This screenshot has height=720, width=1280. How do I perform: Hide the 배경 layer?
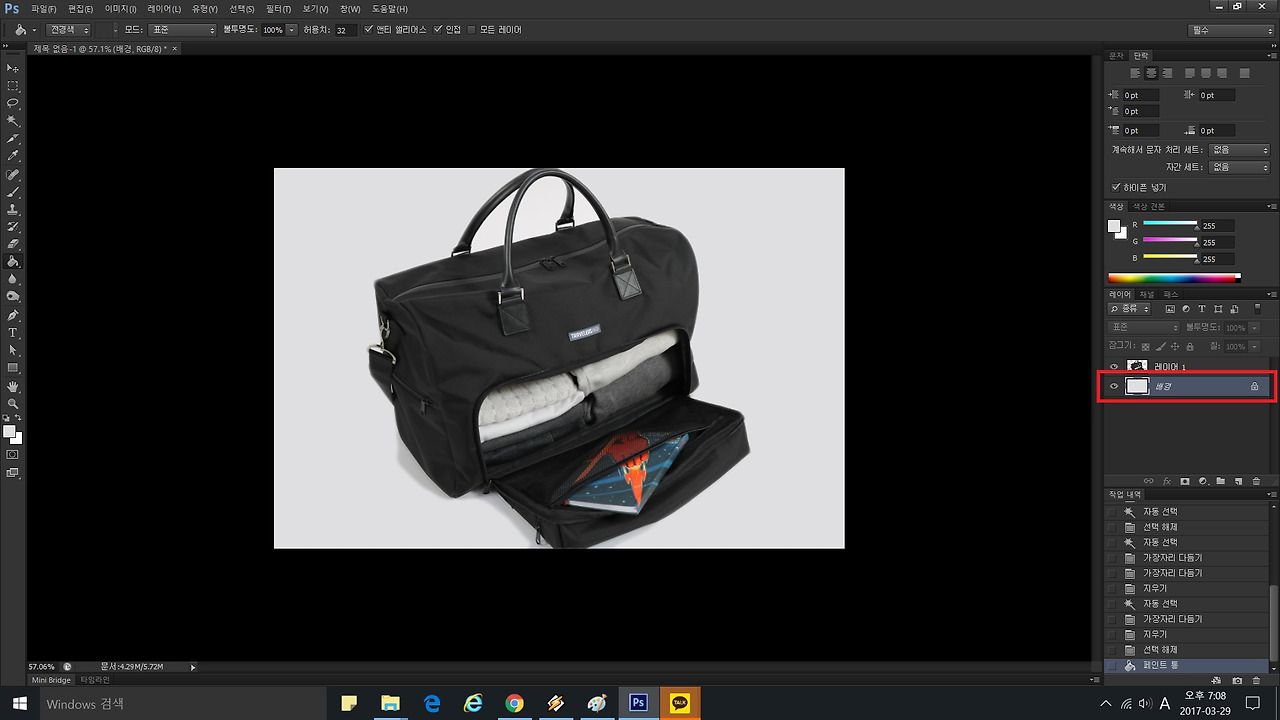(x=1114, y=386)
